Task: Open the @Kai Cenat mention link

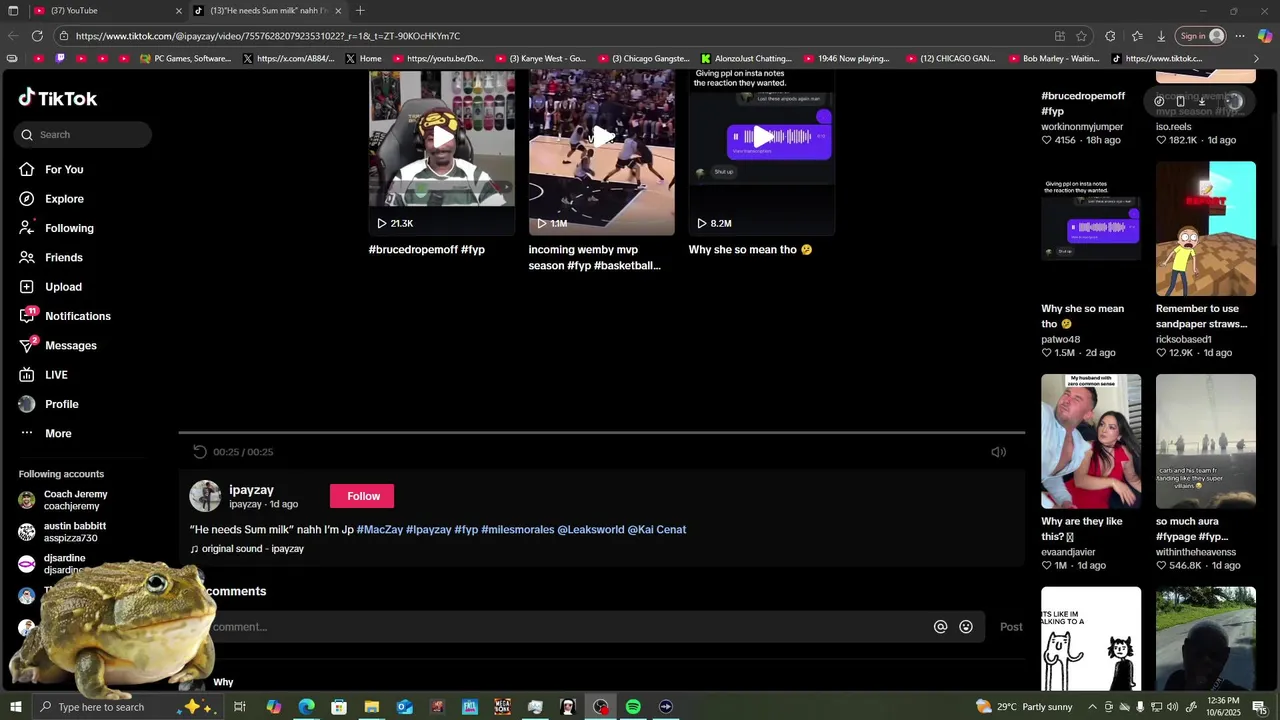Action: [657, 530]
